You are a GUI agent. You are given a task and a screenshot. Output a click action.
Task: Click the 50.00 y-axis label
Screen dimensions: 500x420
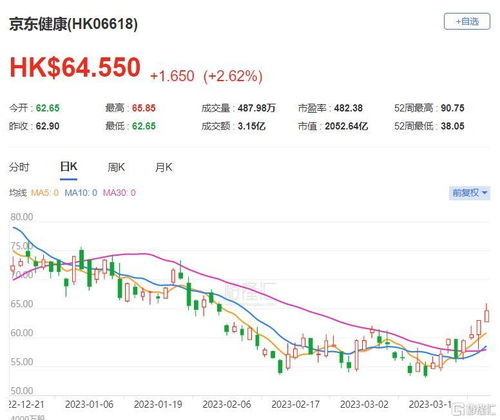(x=22, y=391)
